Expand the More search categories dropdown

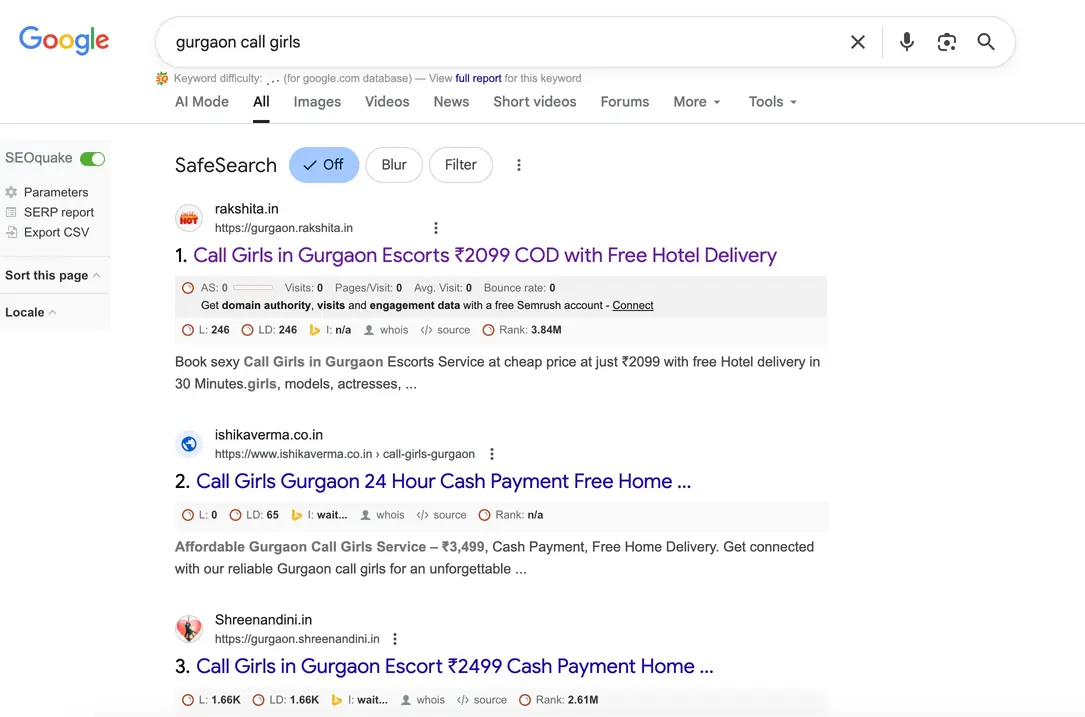click(697, 102)
